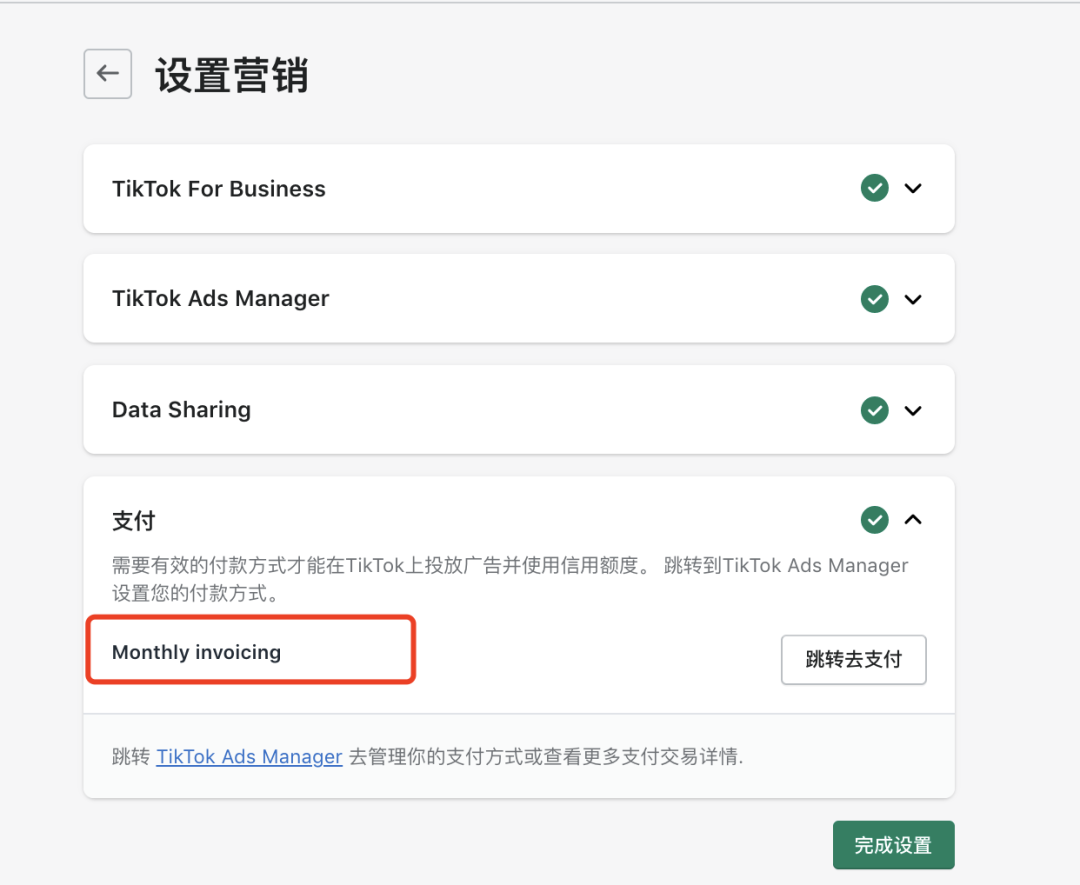Screen dimensions: 1080x885
Task: Select the Monthly invoicing text
Action: [x=196, y=652]
